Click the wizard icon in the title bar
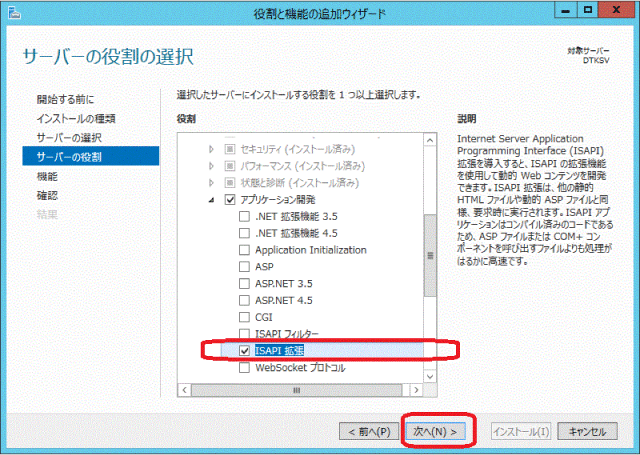The width and height of the screenshot is (640, 455). click(14, 13)
